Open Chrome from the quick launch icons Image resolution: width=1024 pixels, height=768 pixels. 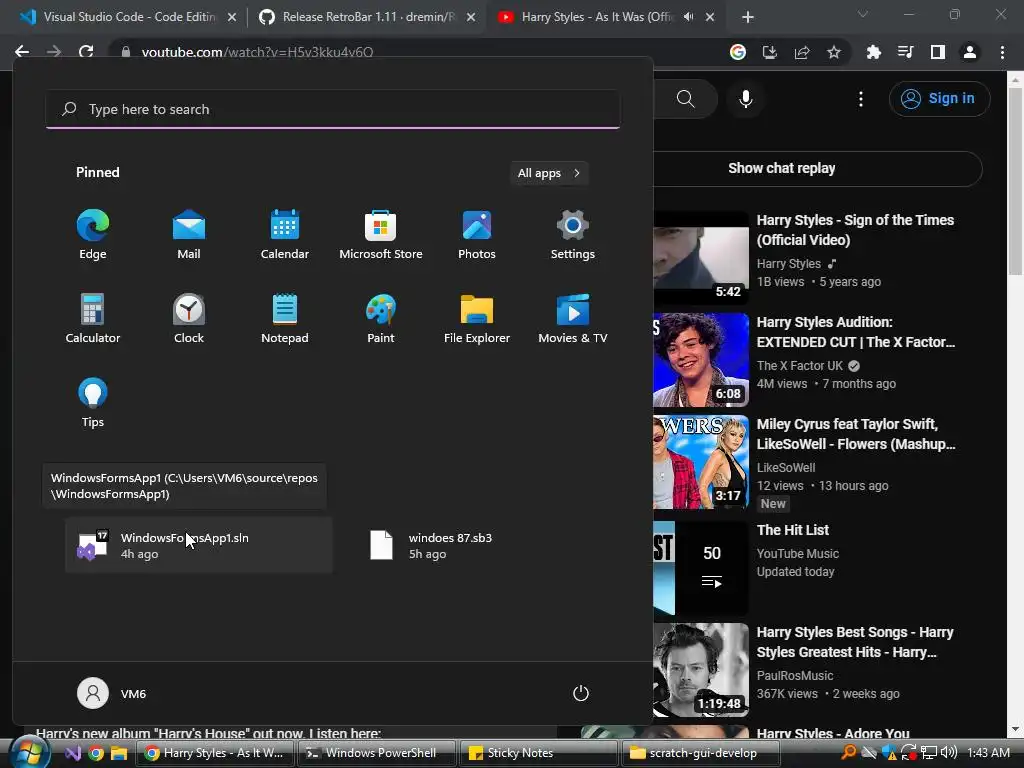pyautogui.click(x=96, y=754)
